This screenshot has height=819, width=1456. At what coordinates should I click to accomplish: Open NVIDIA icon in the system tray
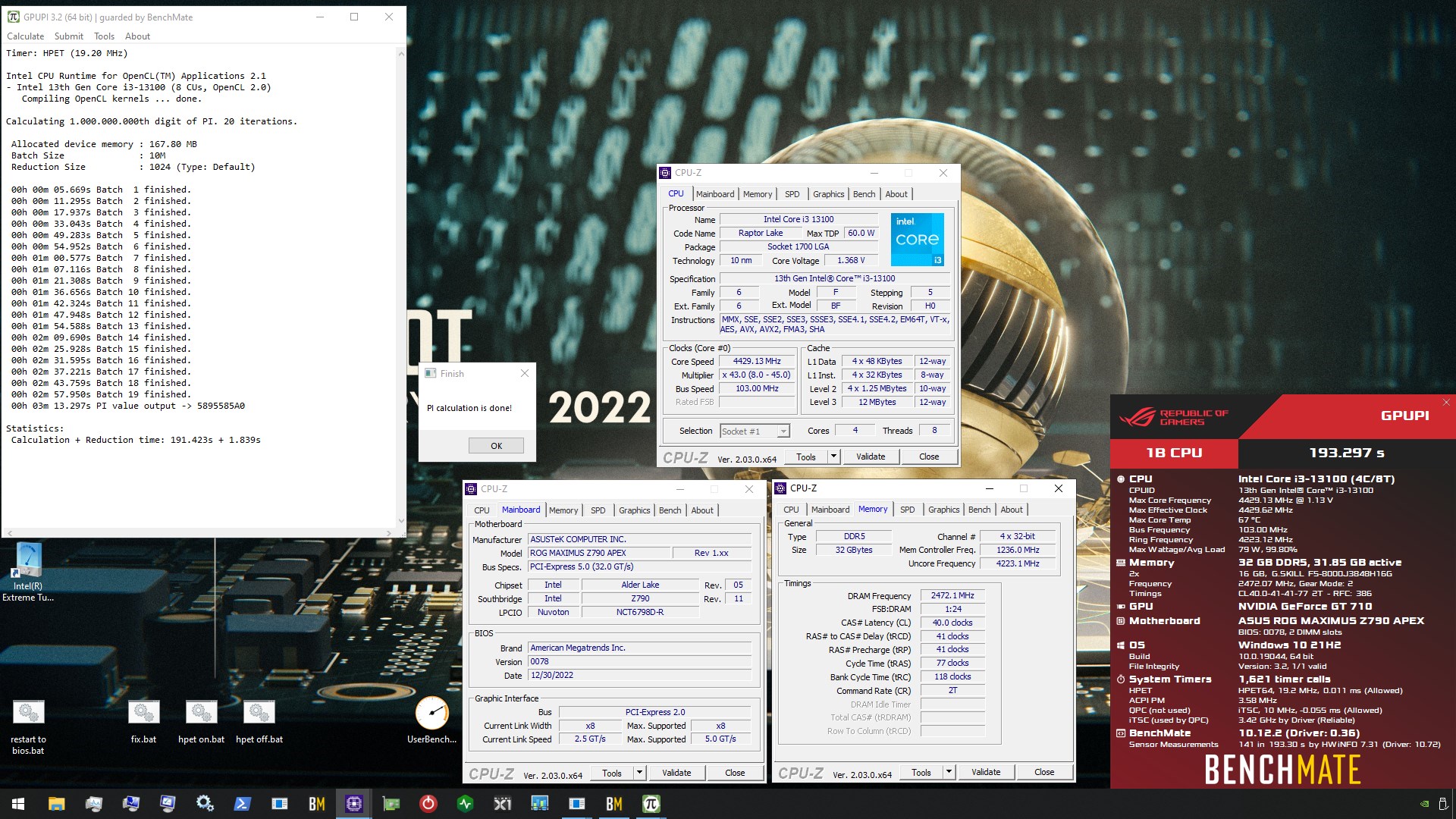coord(1424,804)
